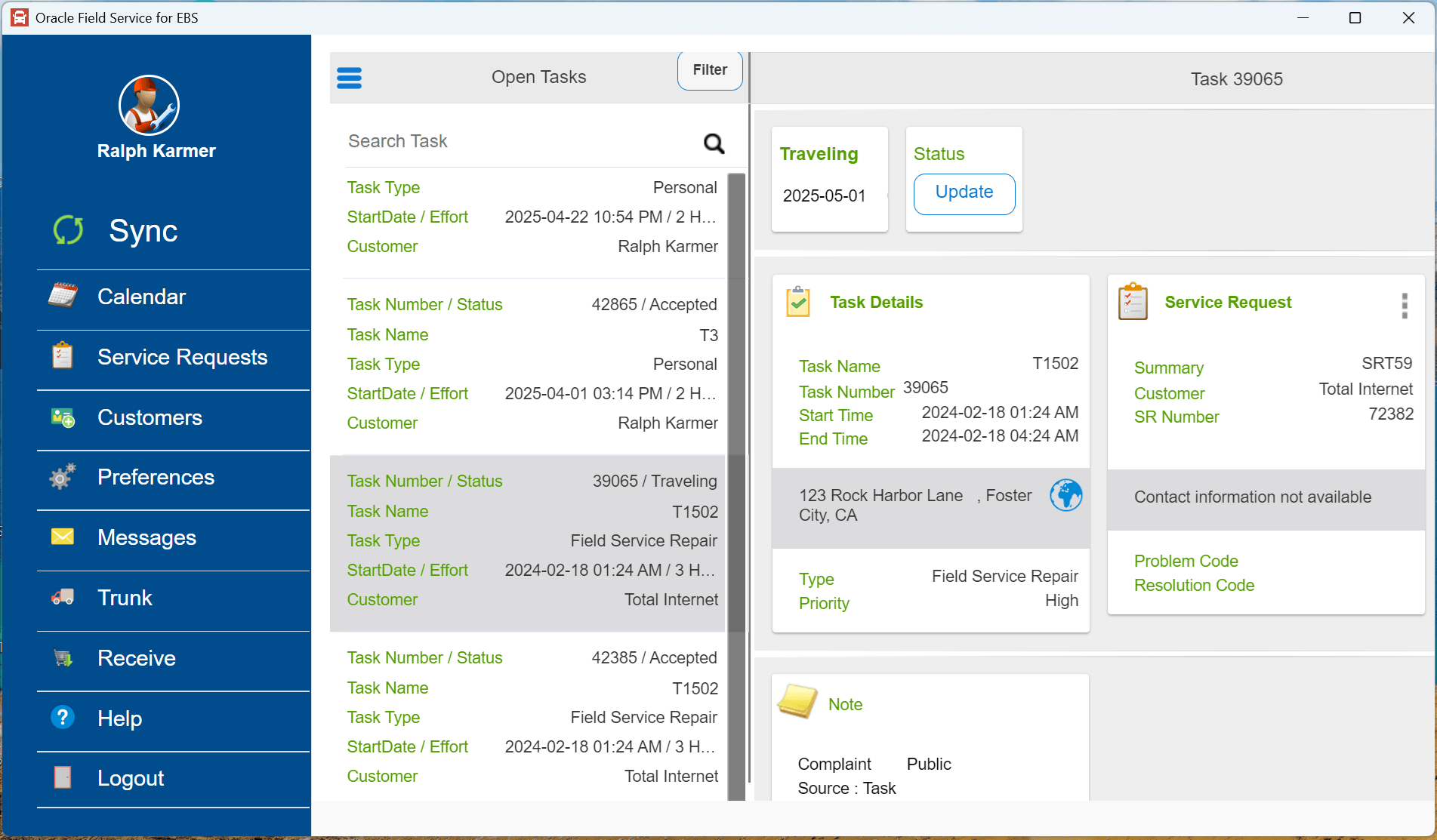Click the Priority value High
Screen dimensions: 1437x840
tap(1062, 601)
